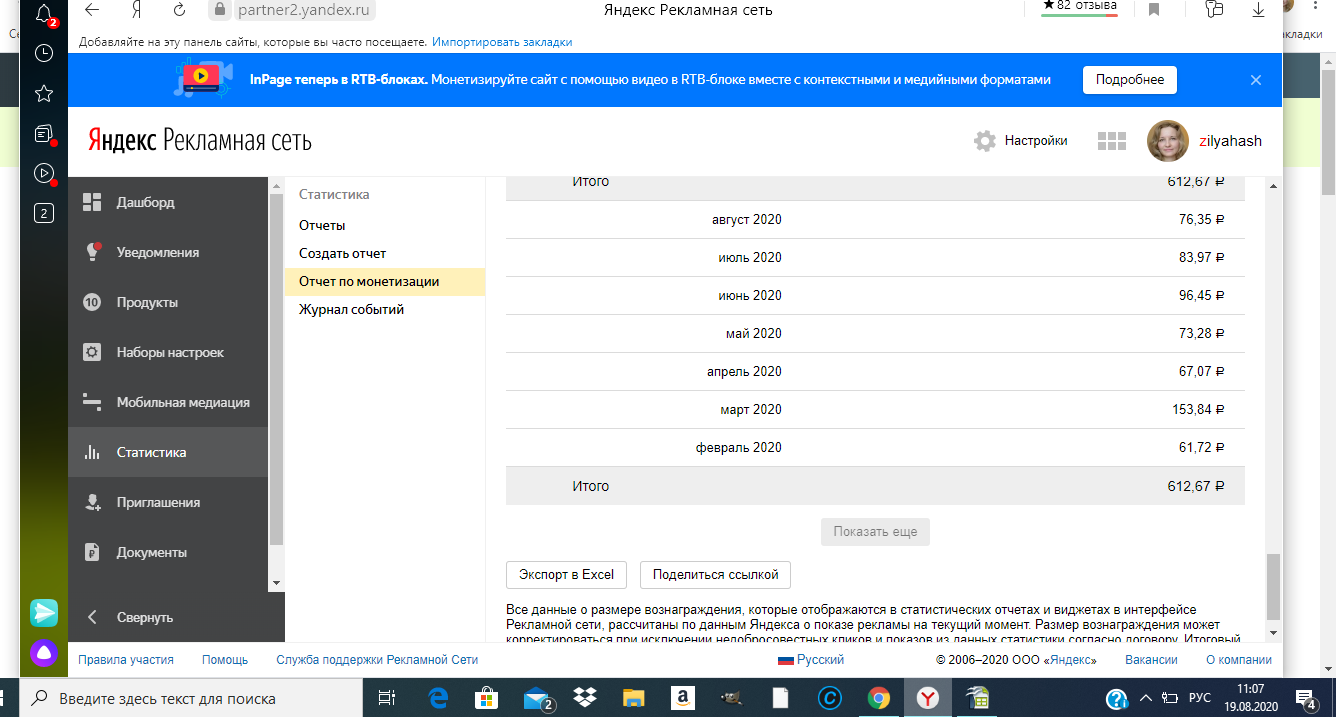Open Служба поддержки Рекламной Сети link
Image resolution: width=1336 pixels, height=717 pixels.
pos(377,660)
